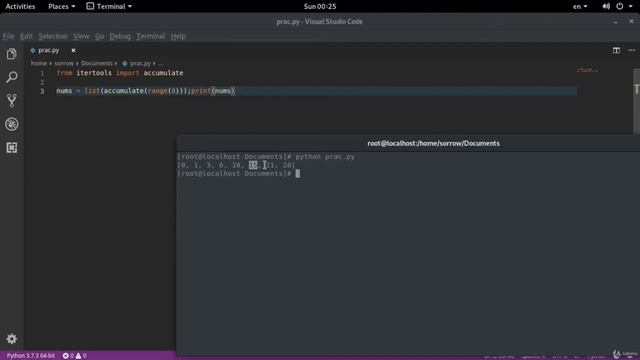This screenshot has width=640, height=360.
Task: Open the editor More Actions ellipsis
Action: (632, 50)
